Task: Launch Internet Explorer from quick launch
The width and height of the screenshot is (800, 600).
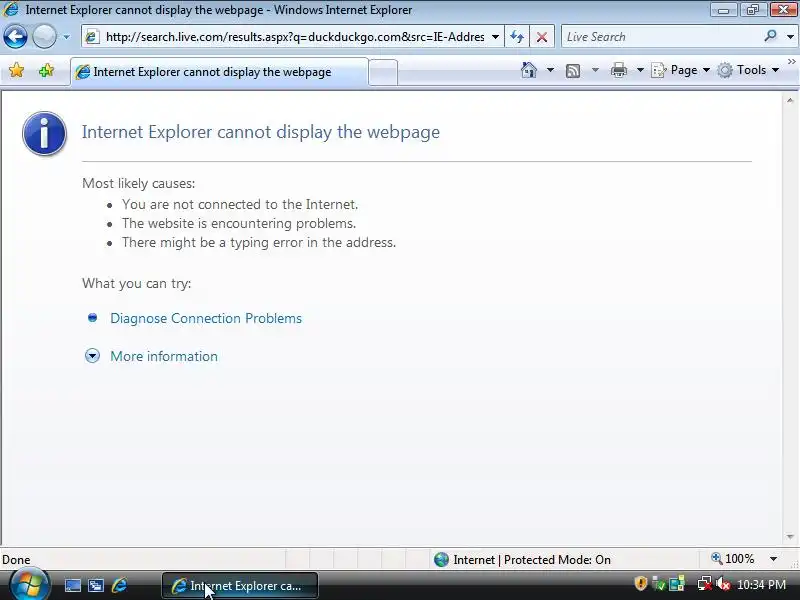Action: [119, 585]
